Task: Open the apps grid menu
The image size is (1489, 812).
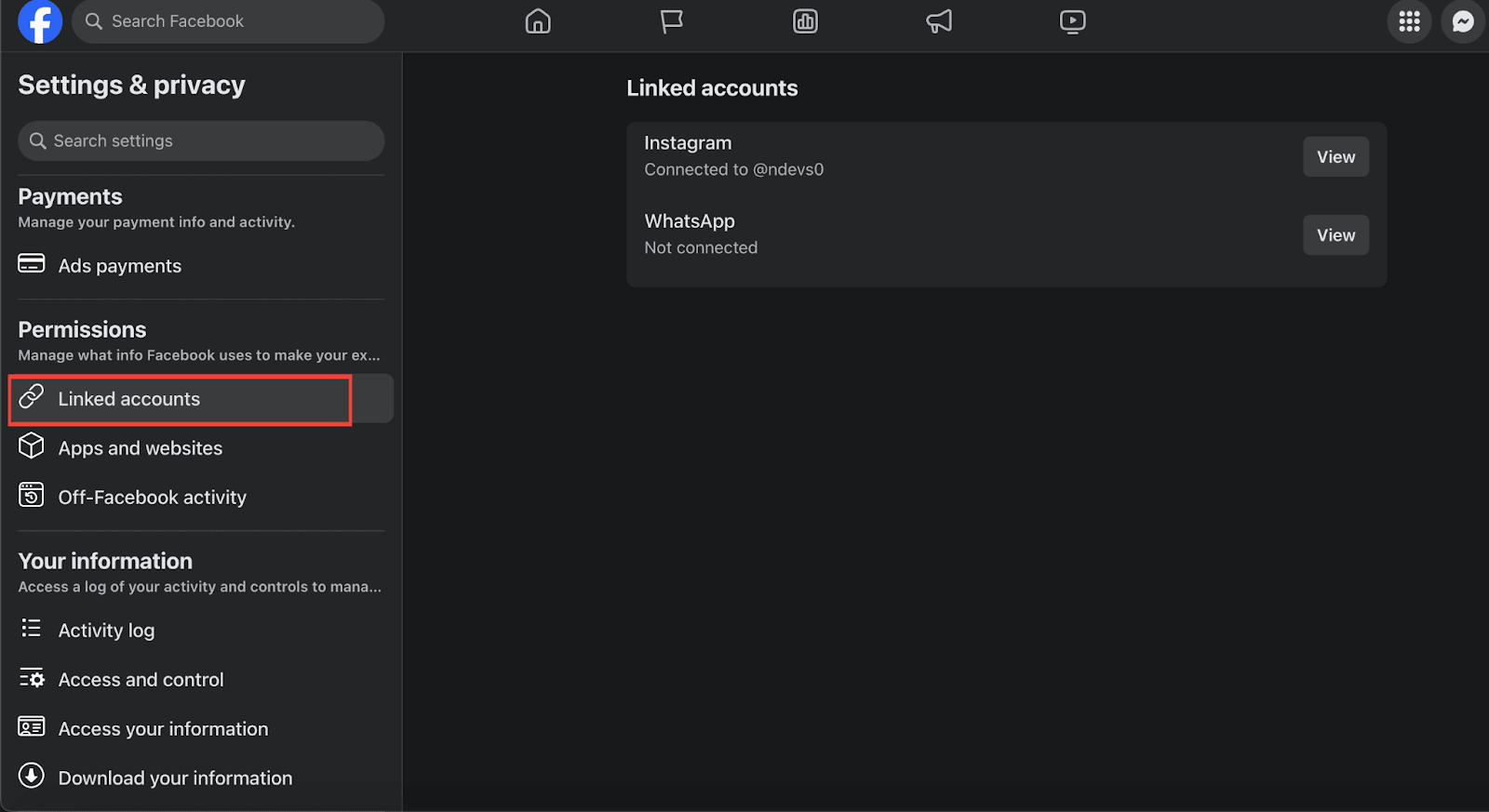Action: point(1409,21)
